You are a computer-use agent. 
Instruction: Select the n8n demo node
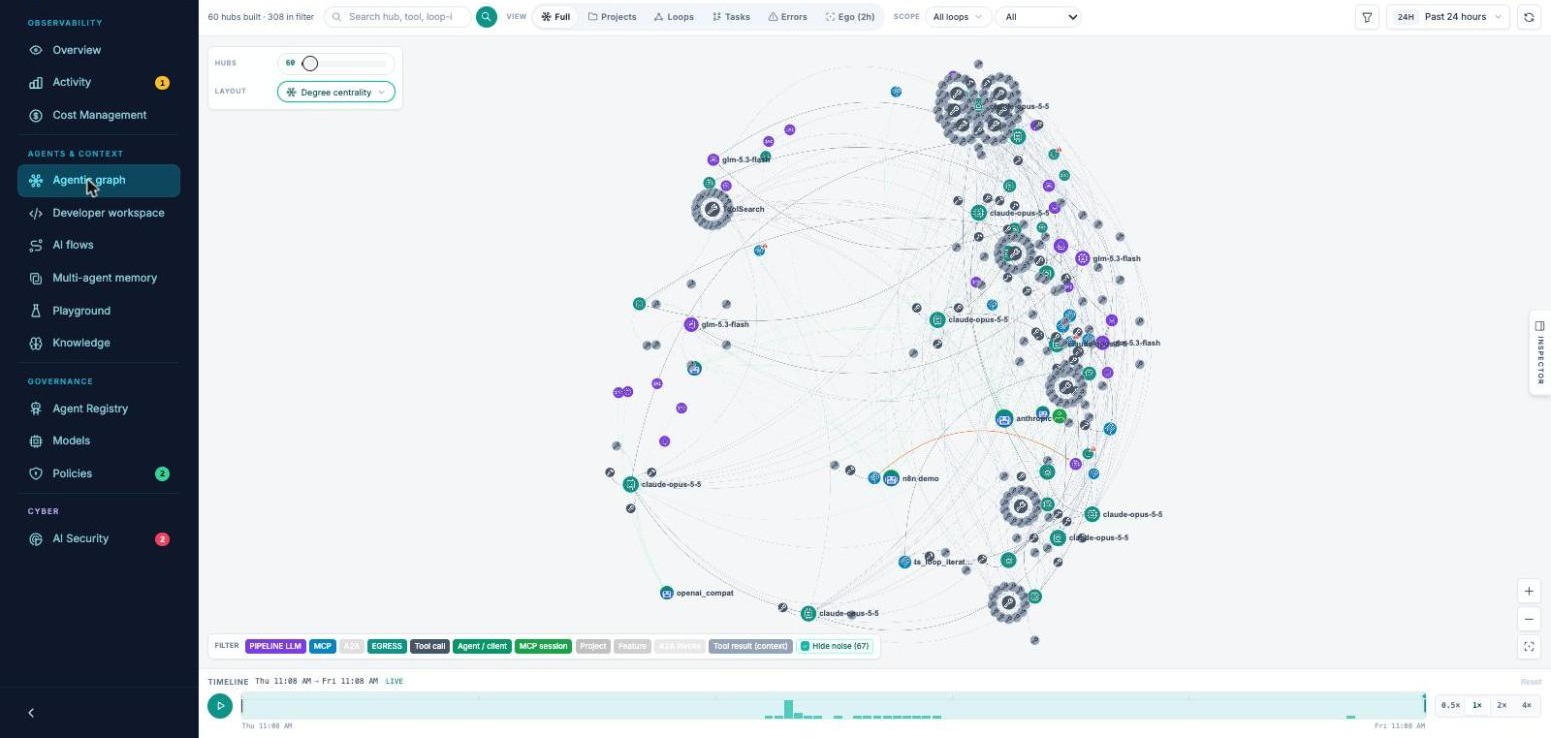(x=891, y=478)
